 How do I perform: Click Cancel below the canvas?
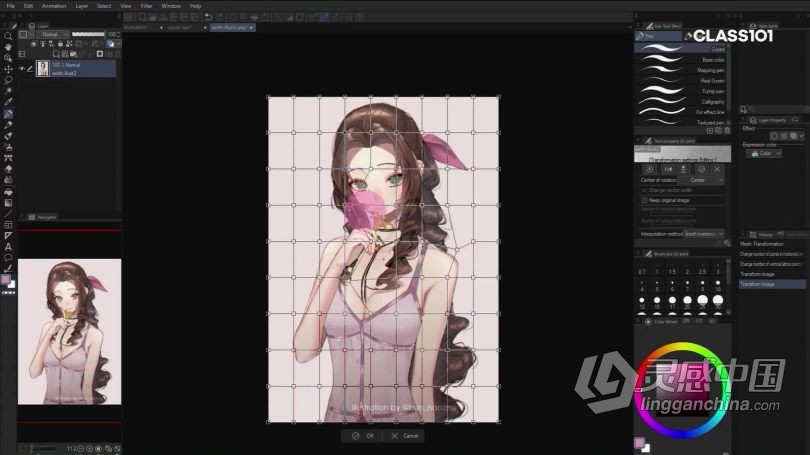[x=405, y=436]
